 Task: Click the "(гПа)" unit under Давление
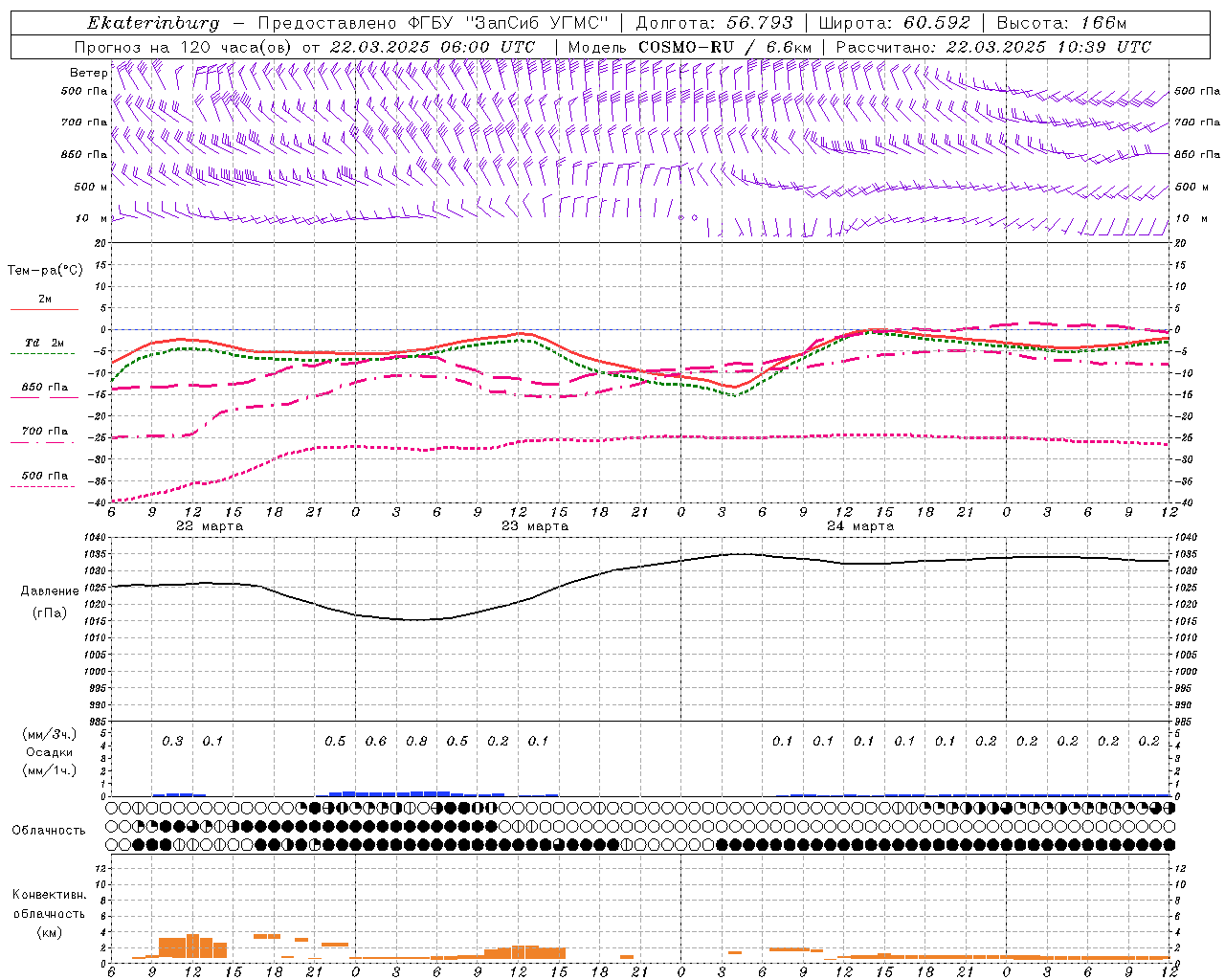pos(50,612)
